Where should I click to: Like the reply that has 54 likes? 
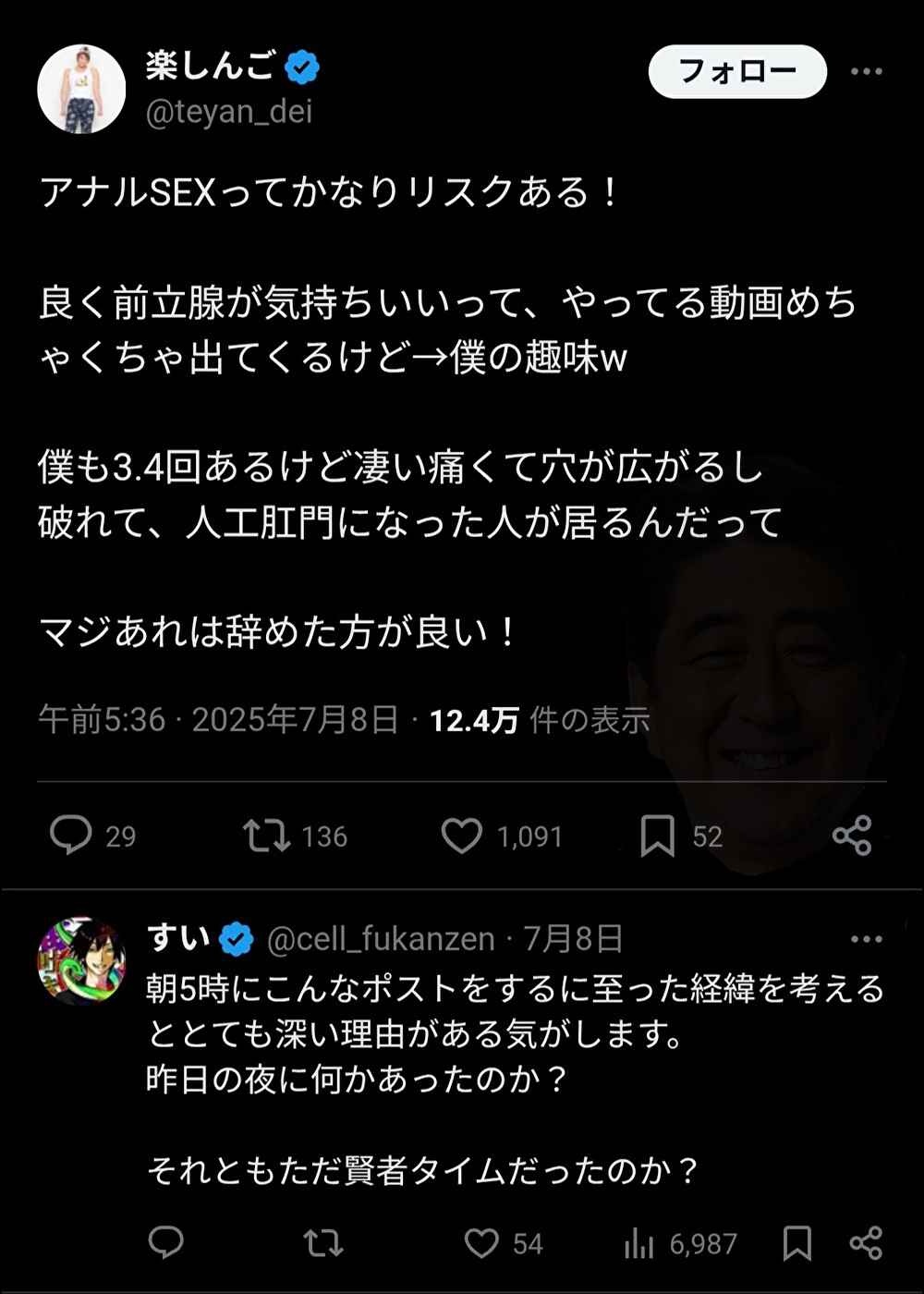pyautogui.click(x=480, y=1243)
